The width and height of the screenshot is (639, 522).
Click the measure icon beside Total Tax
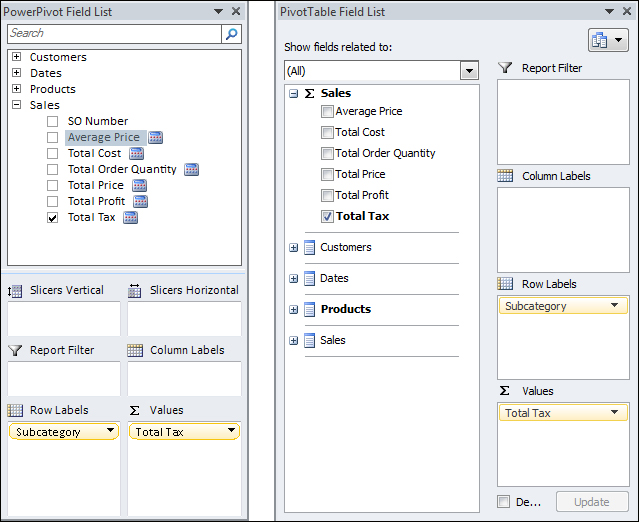[130, 218]
